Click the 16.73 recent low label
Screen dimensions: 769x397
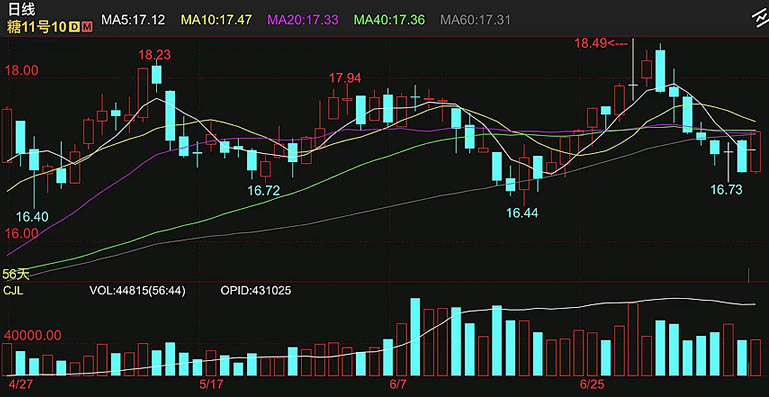726,189
